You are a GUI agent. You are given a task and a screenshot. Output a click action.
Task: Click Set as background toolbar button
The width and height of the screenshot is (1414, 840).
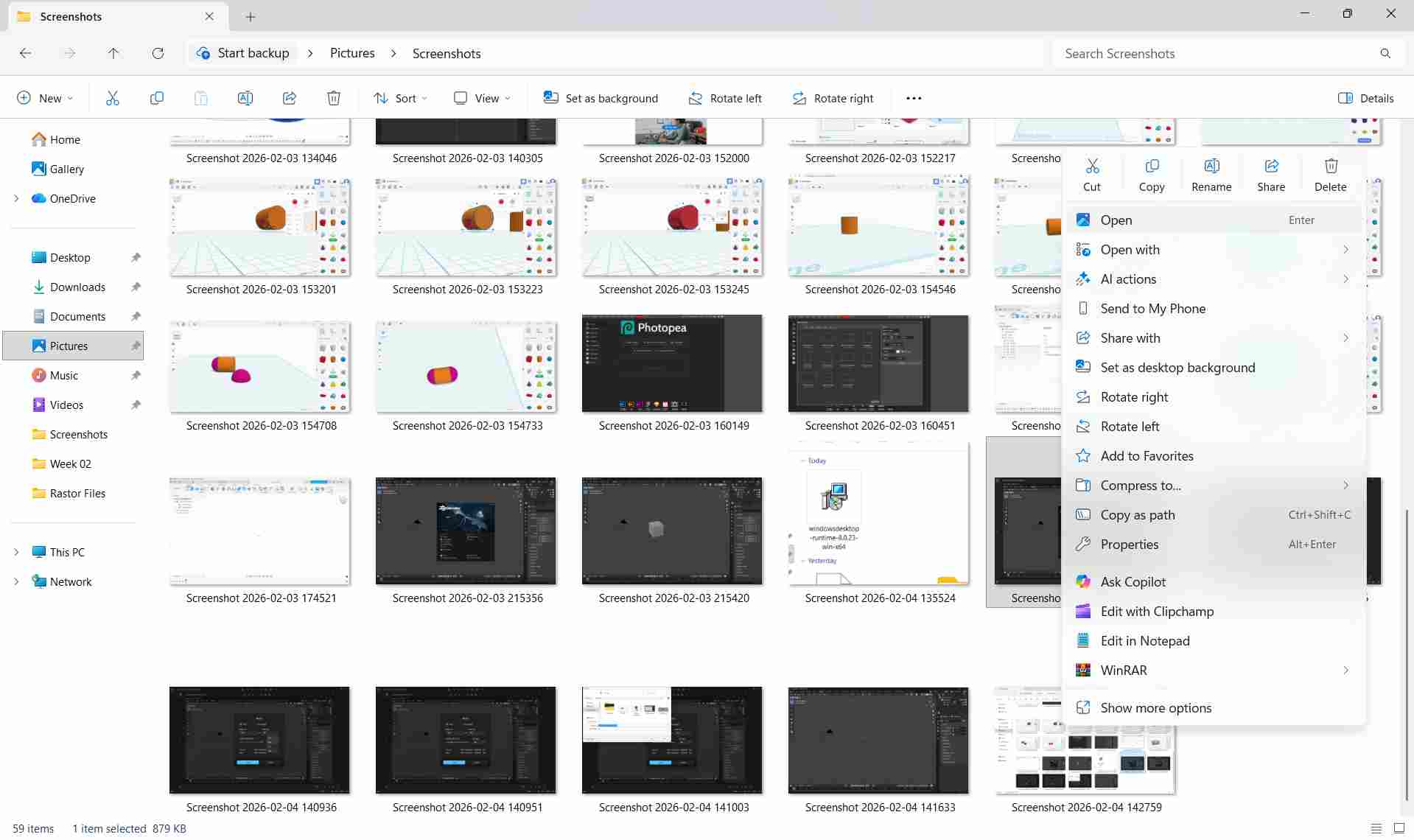[x=601, y=98]
